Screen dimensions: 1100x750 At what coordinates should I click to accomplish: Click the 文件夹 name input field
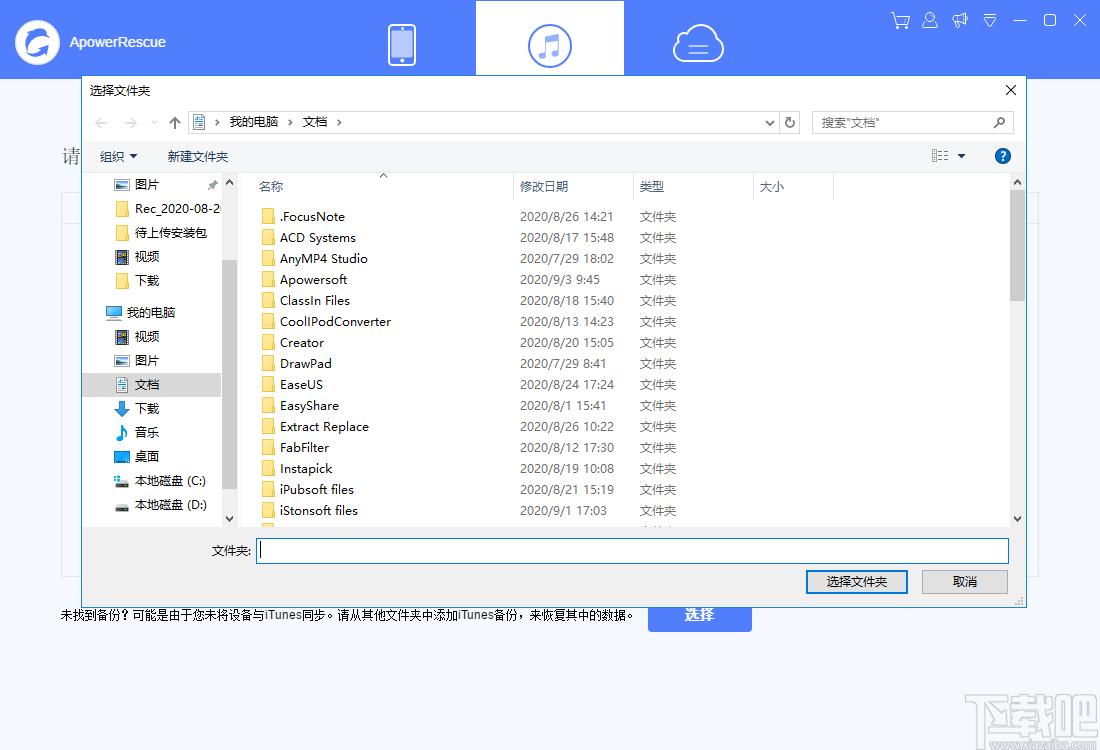click(632, 551)
